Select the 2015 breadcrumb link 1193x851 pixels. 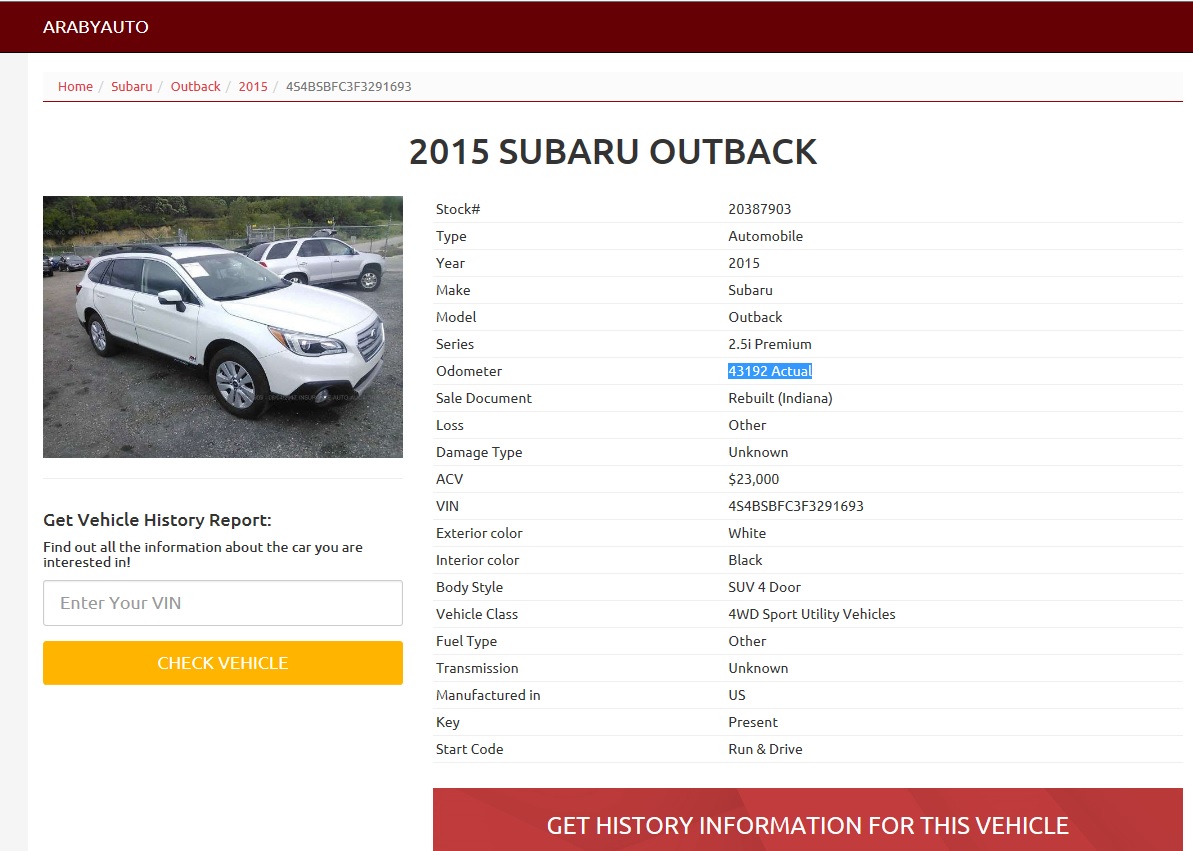point(253,87)
